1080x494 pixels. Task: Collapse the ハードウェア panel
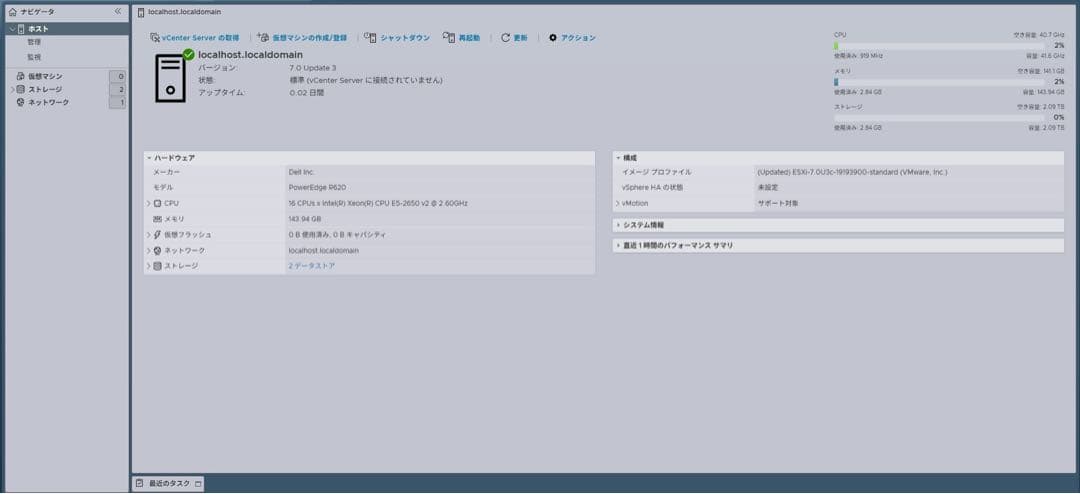click(x=148, y=158)
